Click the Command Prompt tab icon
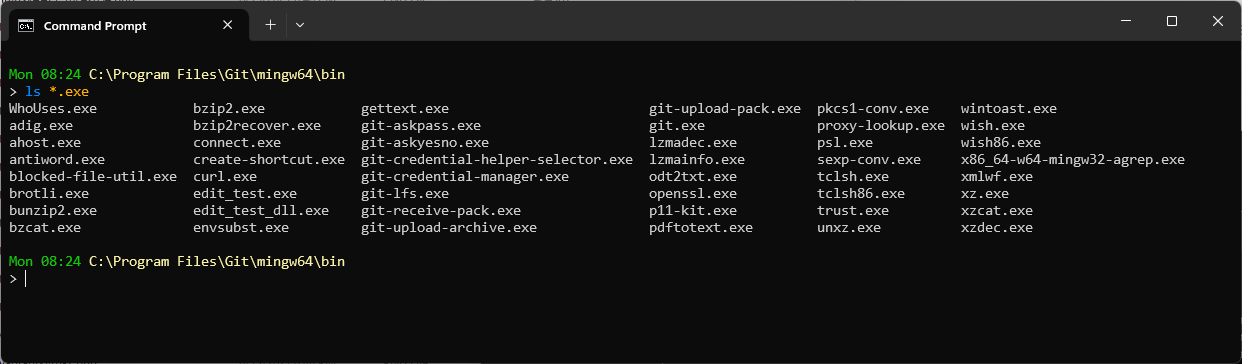This screenshot has width=1242, height=364. (27, 25)
